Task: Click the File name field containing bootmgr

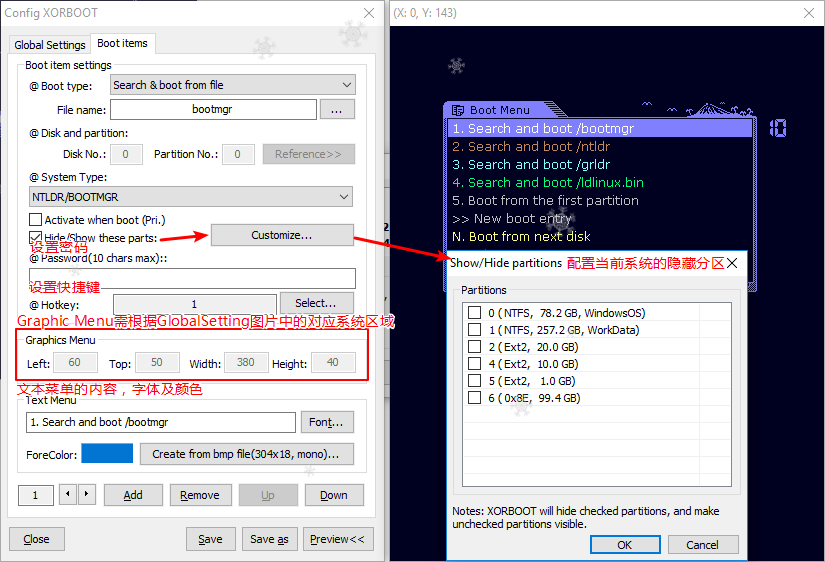Action: (x=213, y=109)
